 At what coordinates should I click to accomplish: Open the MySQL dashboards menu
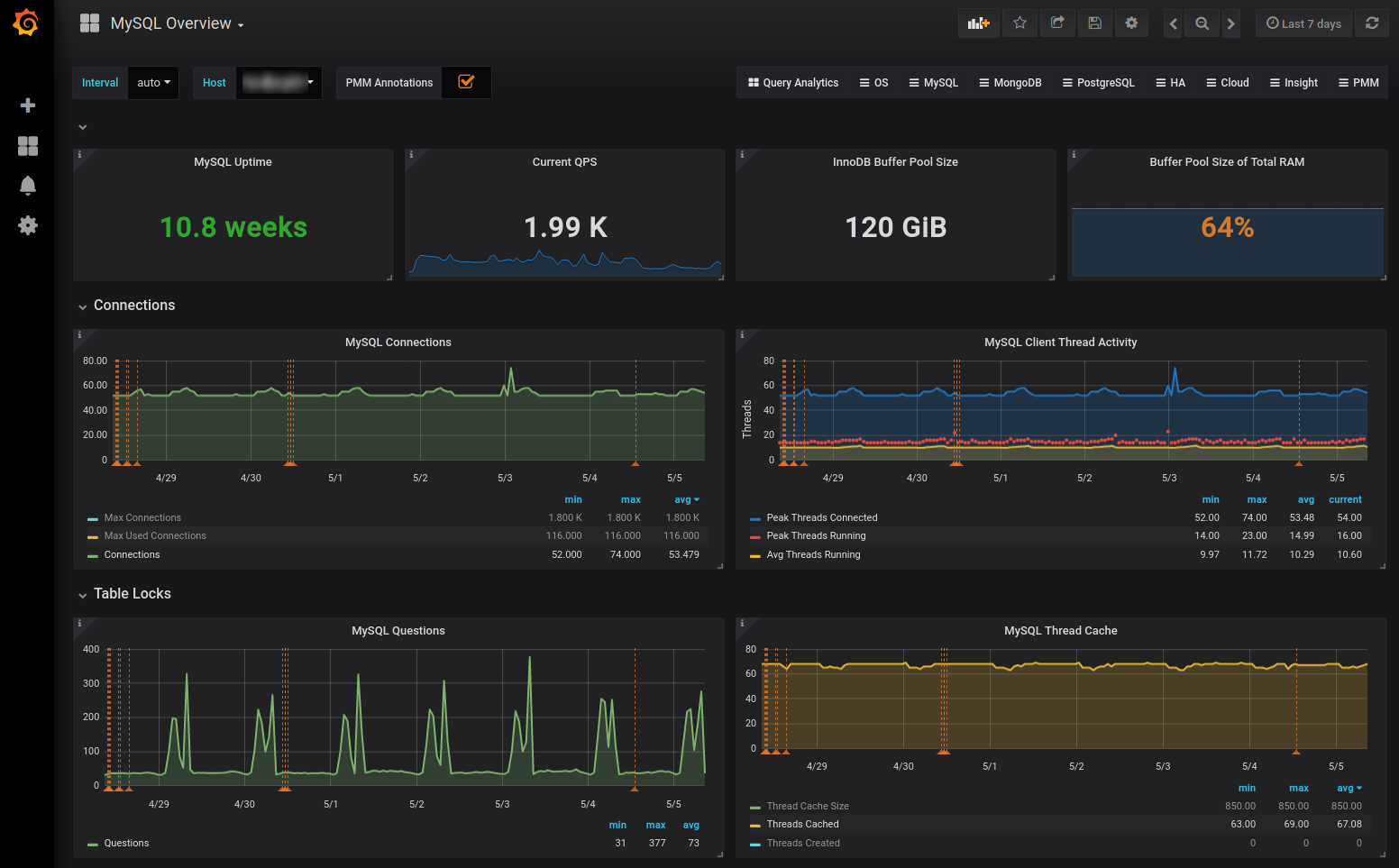[x=933, y=82]
